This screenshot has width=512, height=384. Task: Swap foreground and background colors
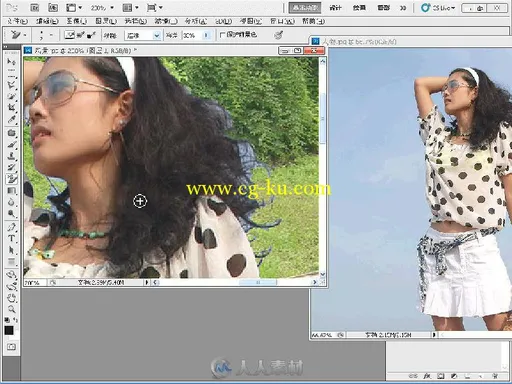click(x=15, y=320)
